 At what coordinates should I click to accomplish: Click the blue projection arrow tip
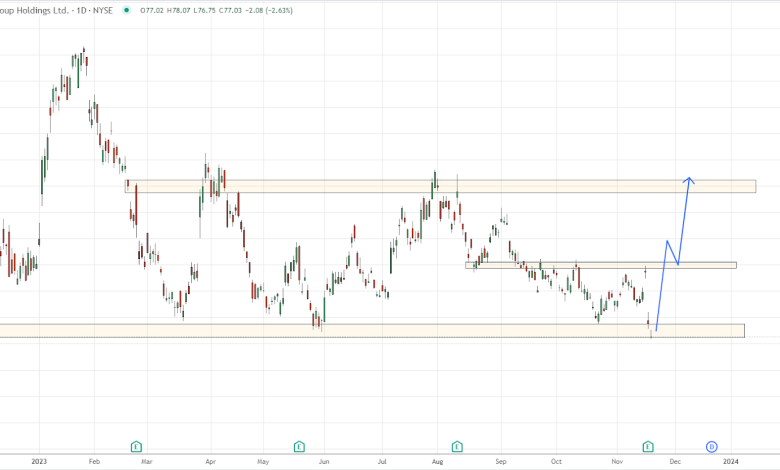coord(688,179)
